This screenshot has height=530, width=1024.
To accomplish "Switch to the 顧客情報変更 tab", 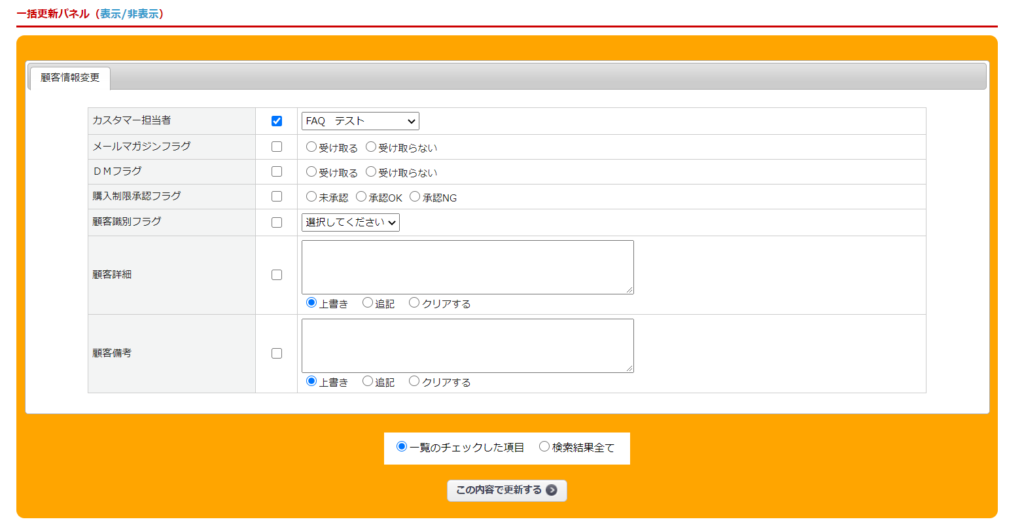I will [70, 77].
